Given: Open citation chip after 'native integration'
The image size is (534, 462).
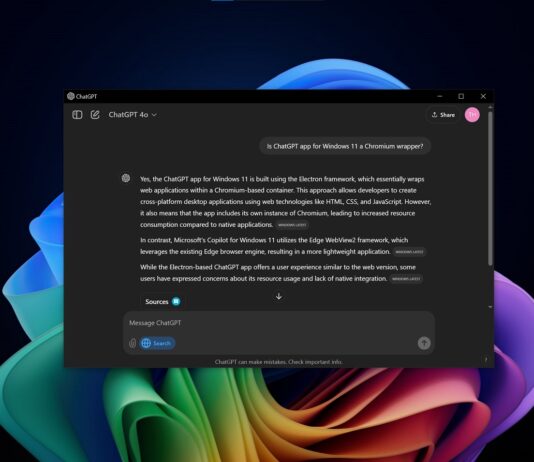Looking at the screenshot, I should coord(406,279).
